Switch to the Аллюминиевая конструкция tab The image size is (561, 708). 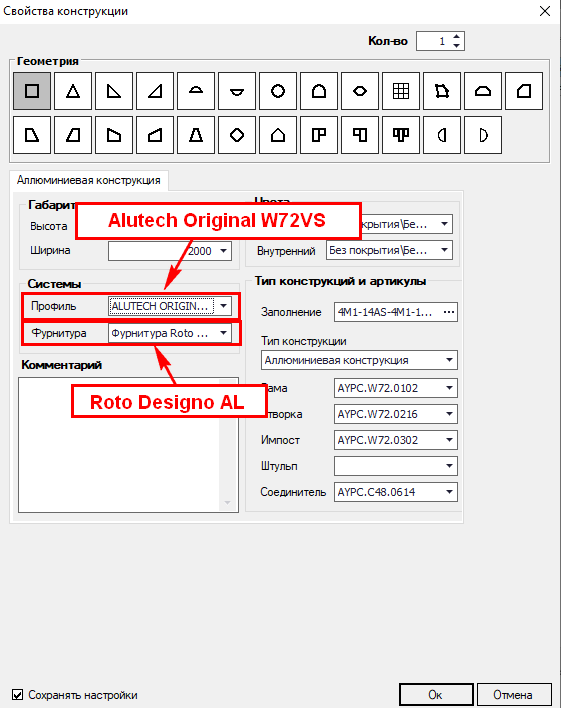tap(89, 180)
